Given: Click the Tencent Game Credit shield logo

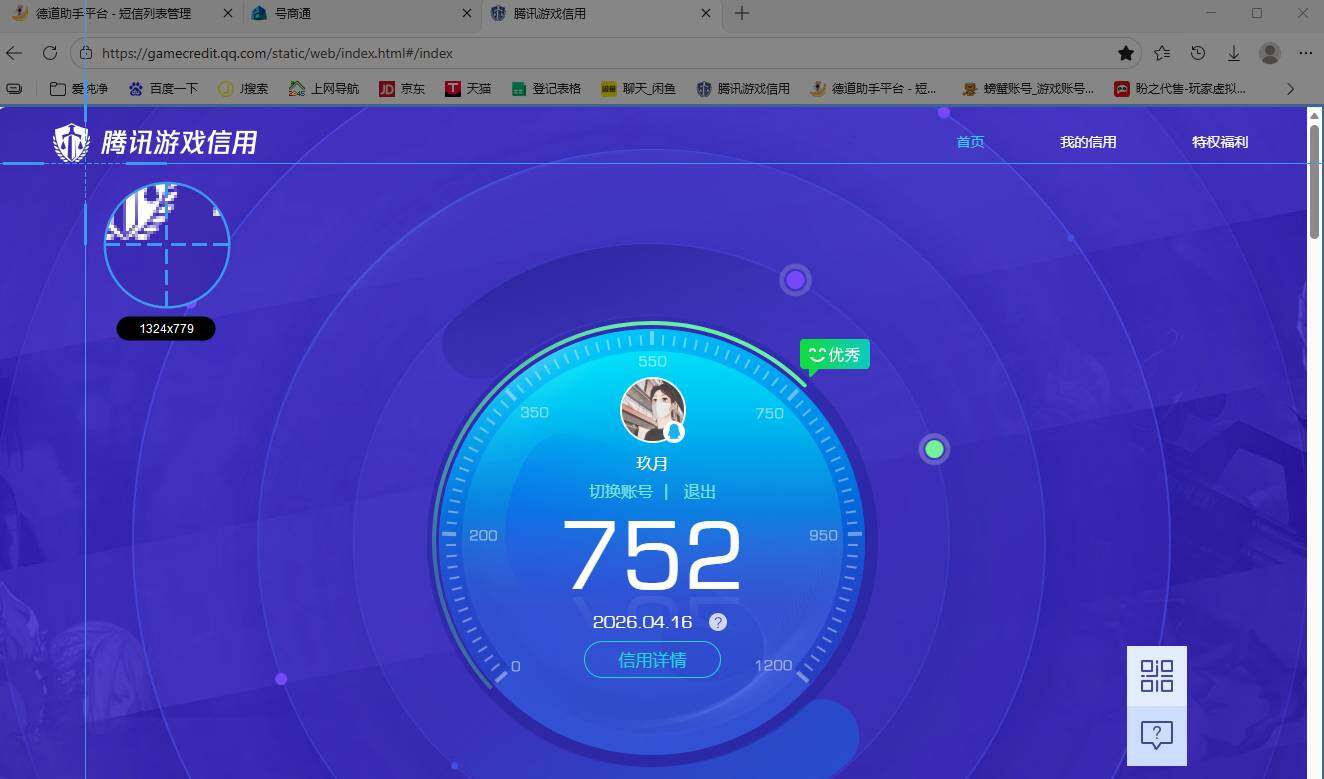Looking at the screenshot, I should pyautogui.click(x=71, y=143).
